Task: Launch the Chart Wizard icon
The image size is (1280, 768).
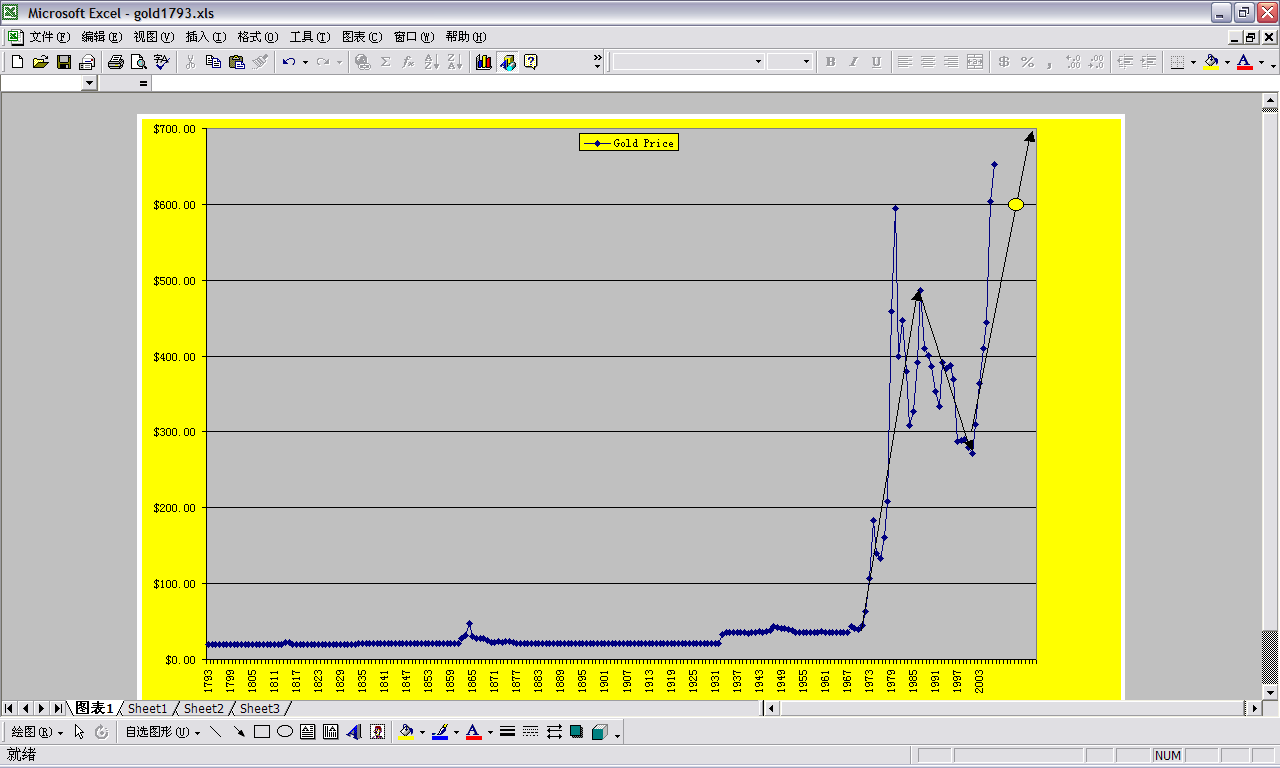Action: point(484,61)
